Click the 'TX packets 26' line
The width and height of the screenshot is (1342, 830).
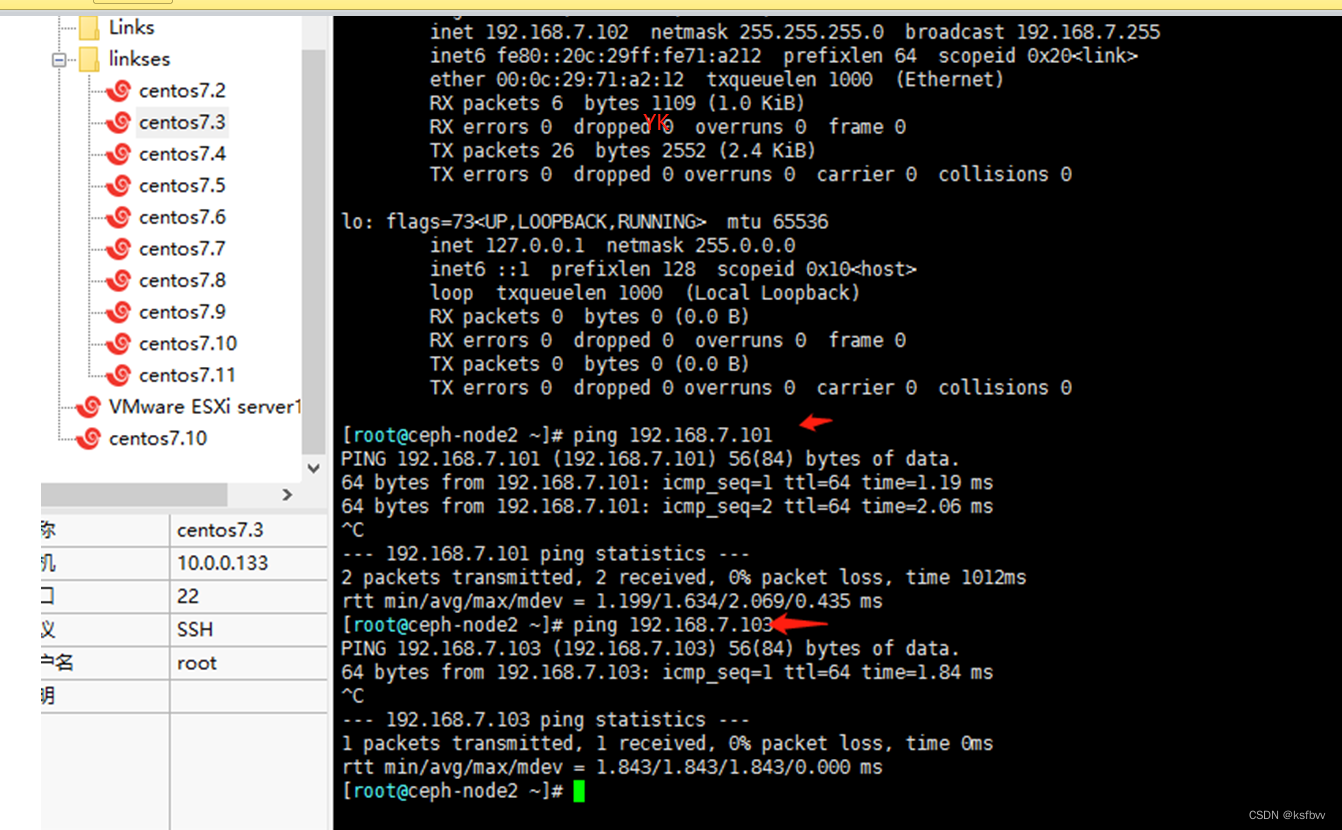click(623, 151)
